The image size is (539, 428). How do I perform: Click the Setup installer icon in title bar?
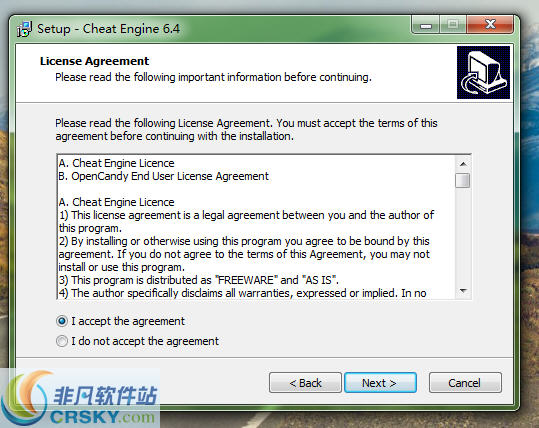click(x=24, y=29)
